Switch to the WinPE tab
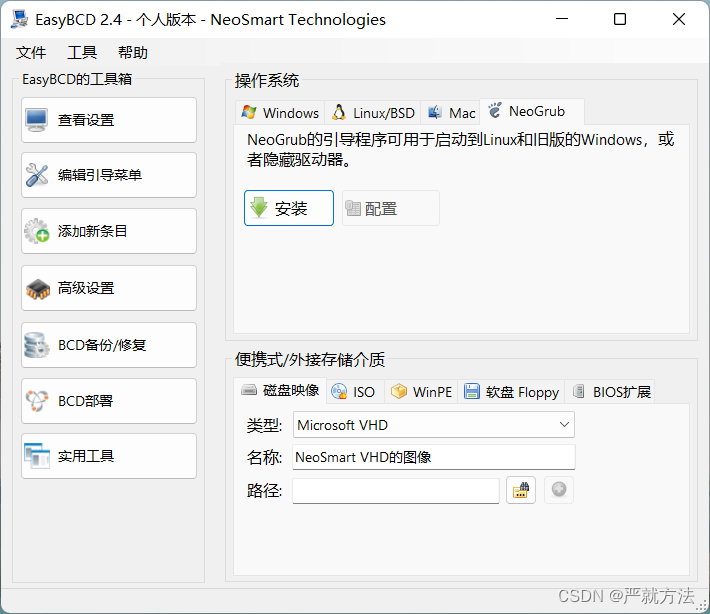This screenshot has height=614, width=710. pyautogui.click(x=421, y=392)
